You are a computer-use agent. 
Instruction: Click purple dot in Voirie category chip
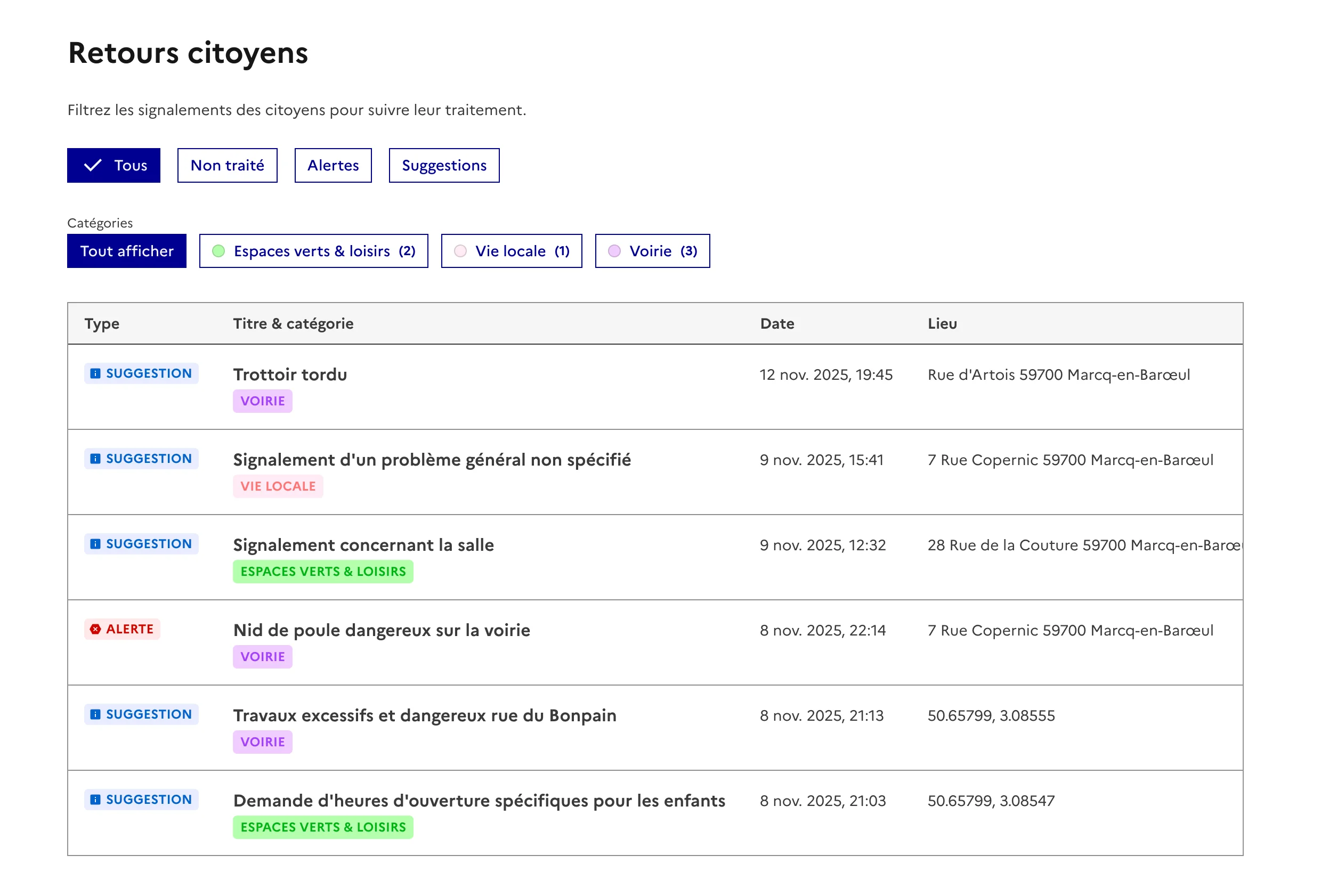tap(614, 251)
